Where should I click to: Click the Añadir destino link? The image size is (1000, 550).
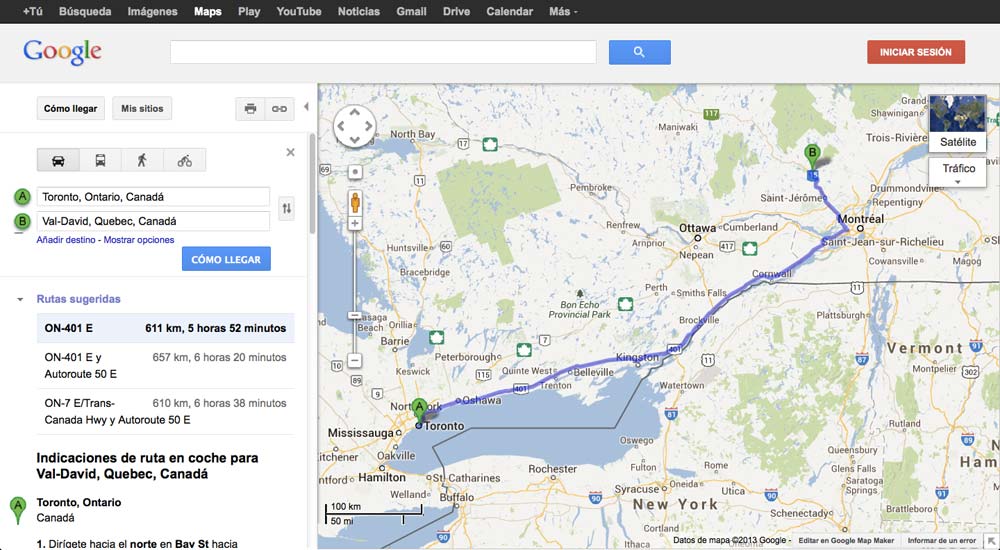pos(66,240)
